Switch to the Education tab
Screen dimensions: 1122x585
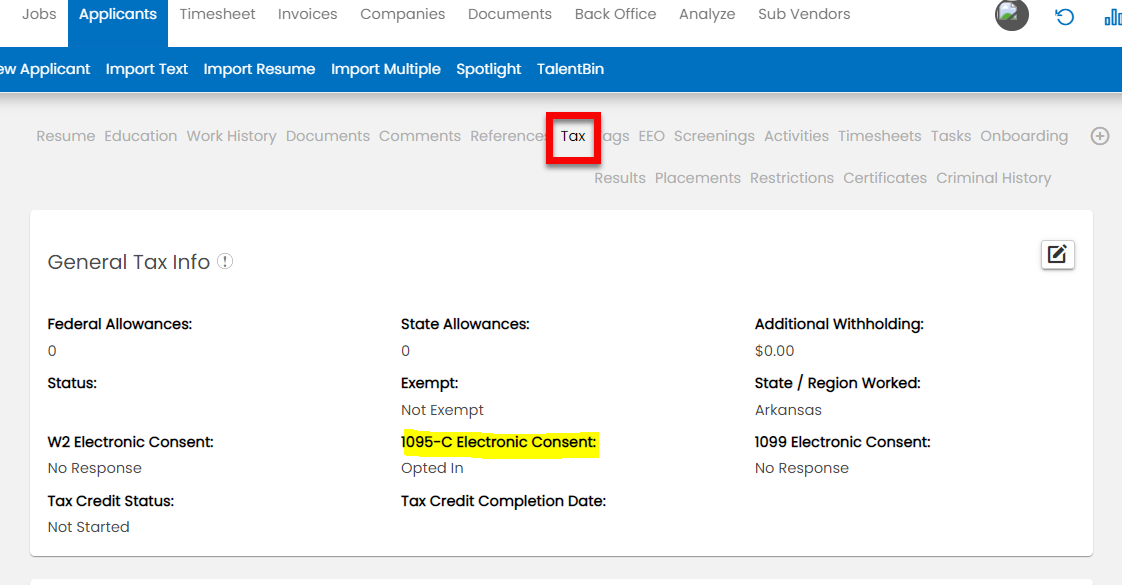coord(140,136)
